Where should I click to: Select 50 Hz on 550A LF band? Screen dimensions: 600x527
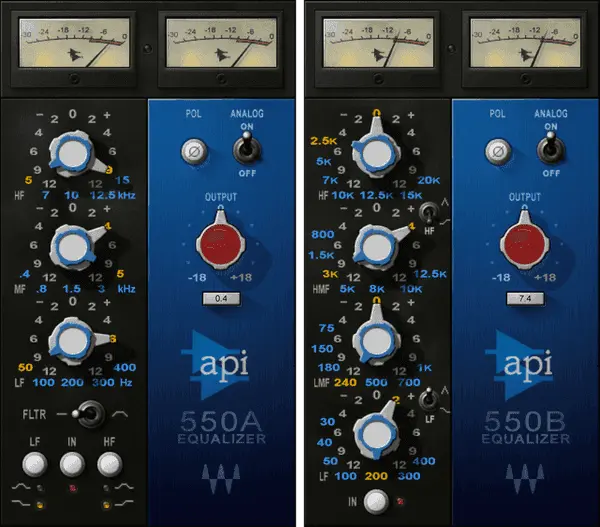tap(26, 367)
